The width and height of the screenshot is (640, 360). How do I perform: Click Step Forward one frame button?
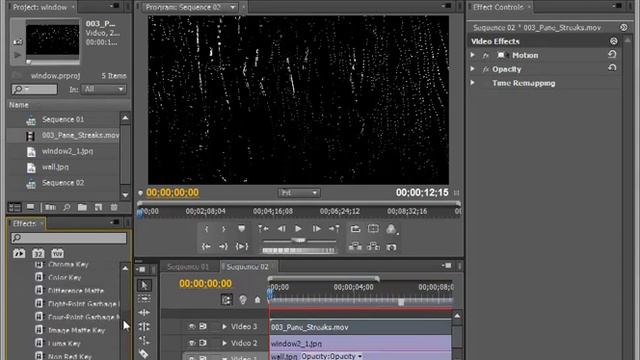pyautogui.click(x=316, y=229)
